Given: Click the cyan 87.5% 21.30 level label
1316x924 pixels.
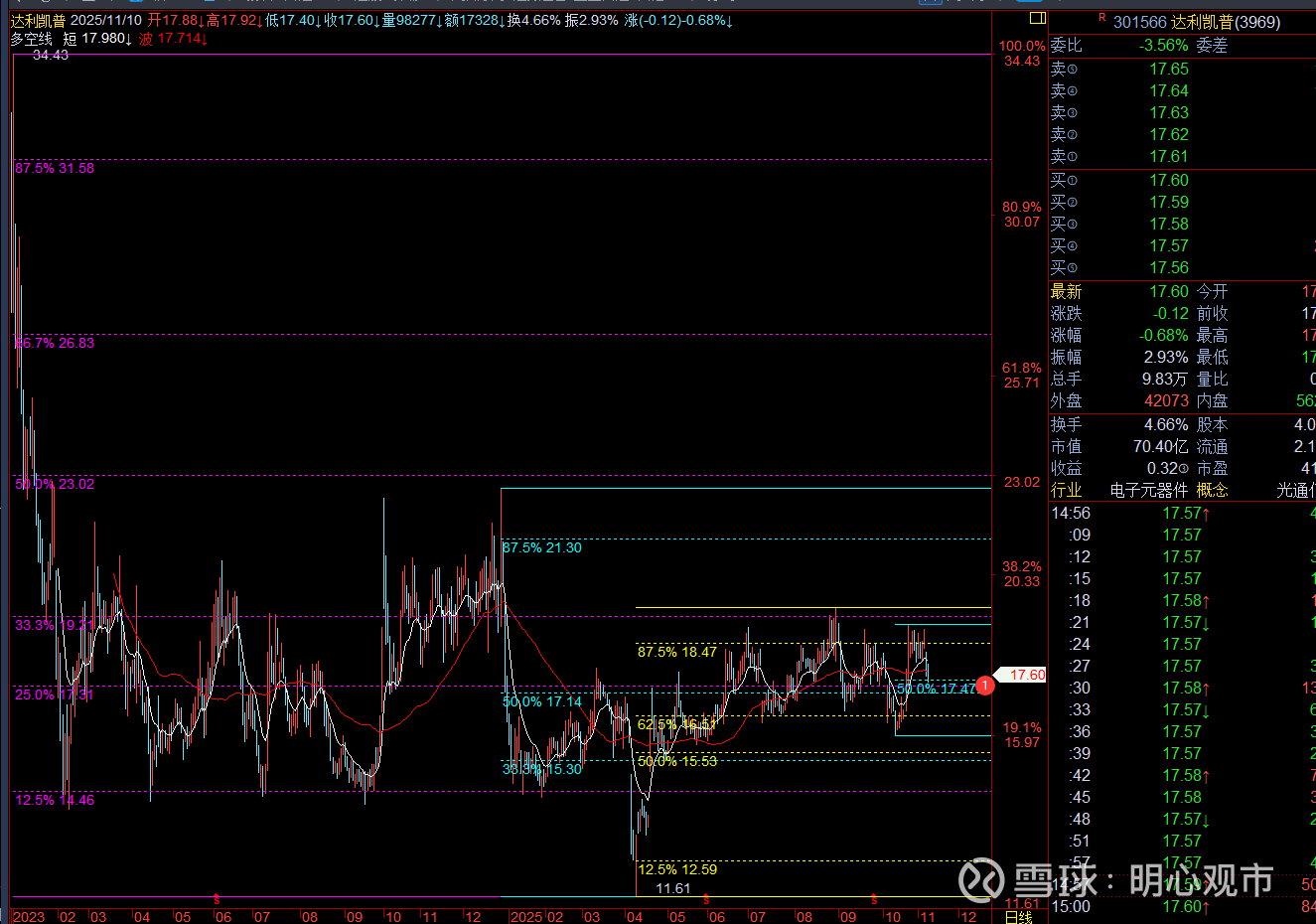Looking at the screenshot, I should [542, 547].
